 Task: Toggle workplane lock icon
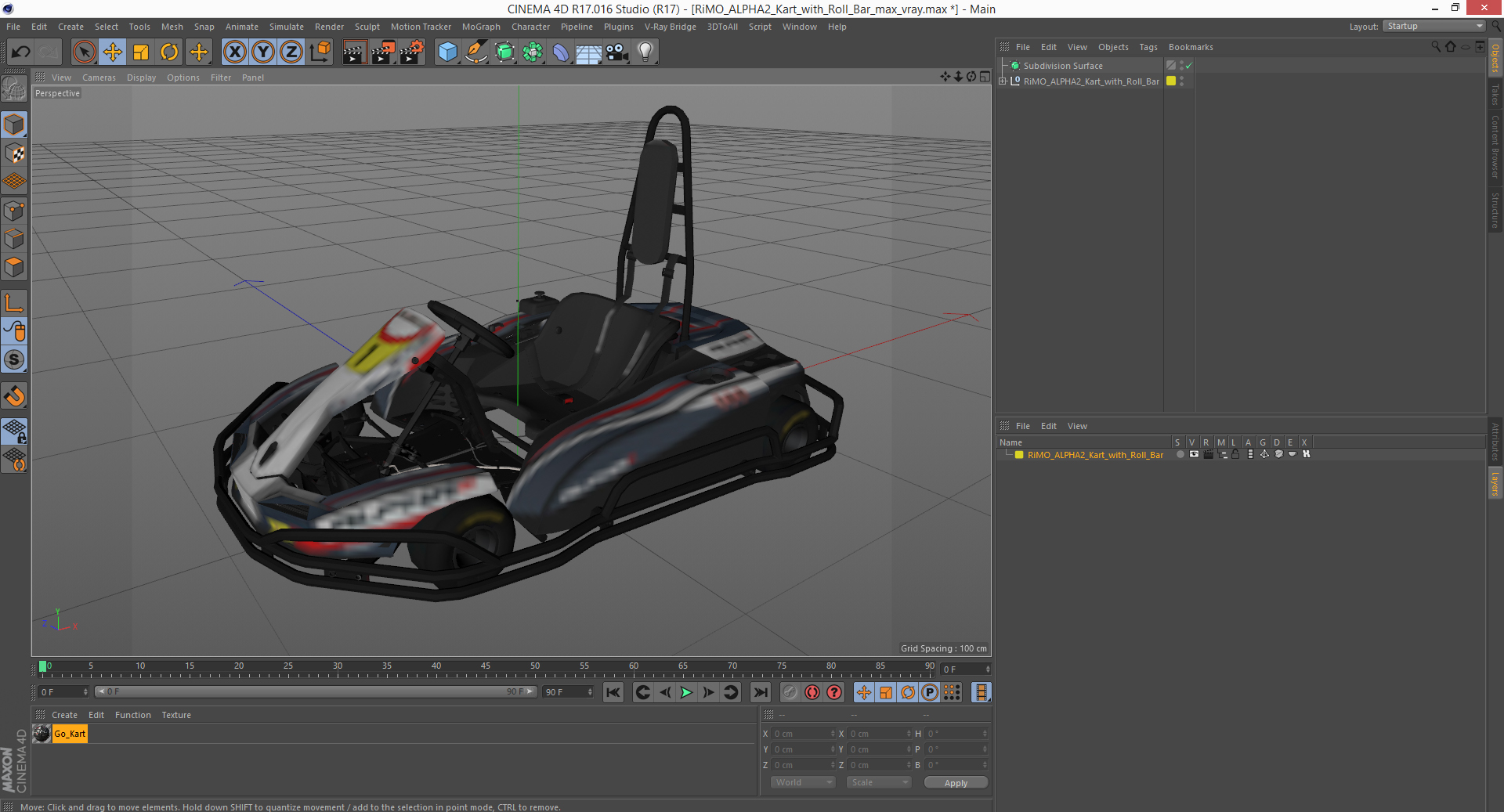[14, 431]
